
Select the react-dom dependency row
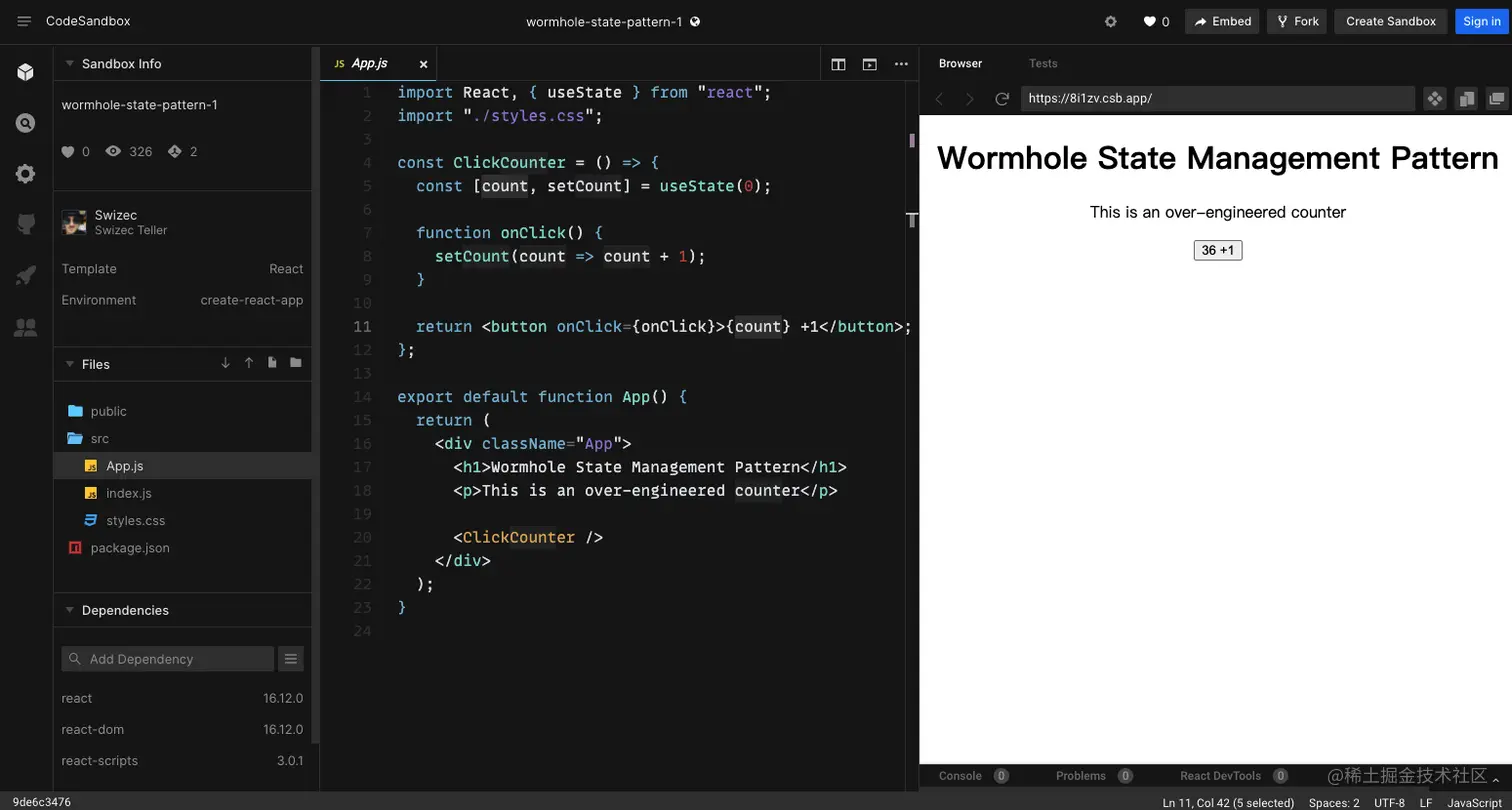click(182, 729)
